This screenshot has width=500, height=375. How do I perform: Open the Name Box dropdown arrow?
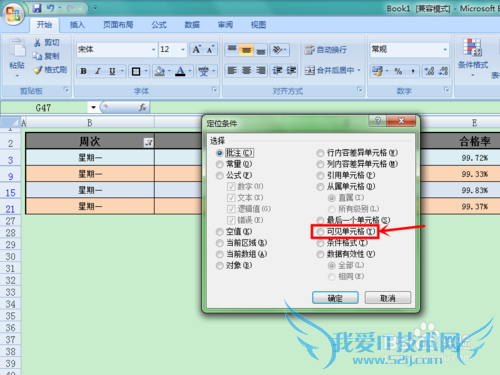(x=93, y=107)
